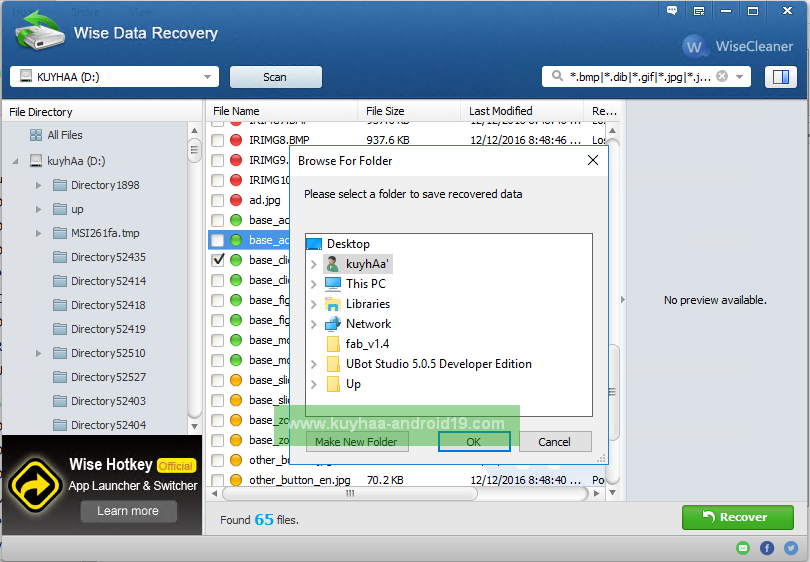The width and height of the screenshot is (810, 562).
Task: Select the fab_v1.4 folder
Action: (x=367, y=344)
